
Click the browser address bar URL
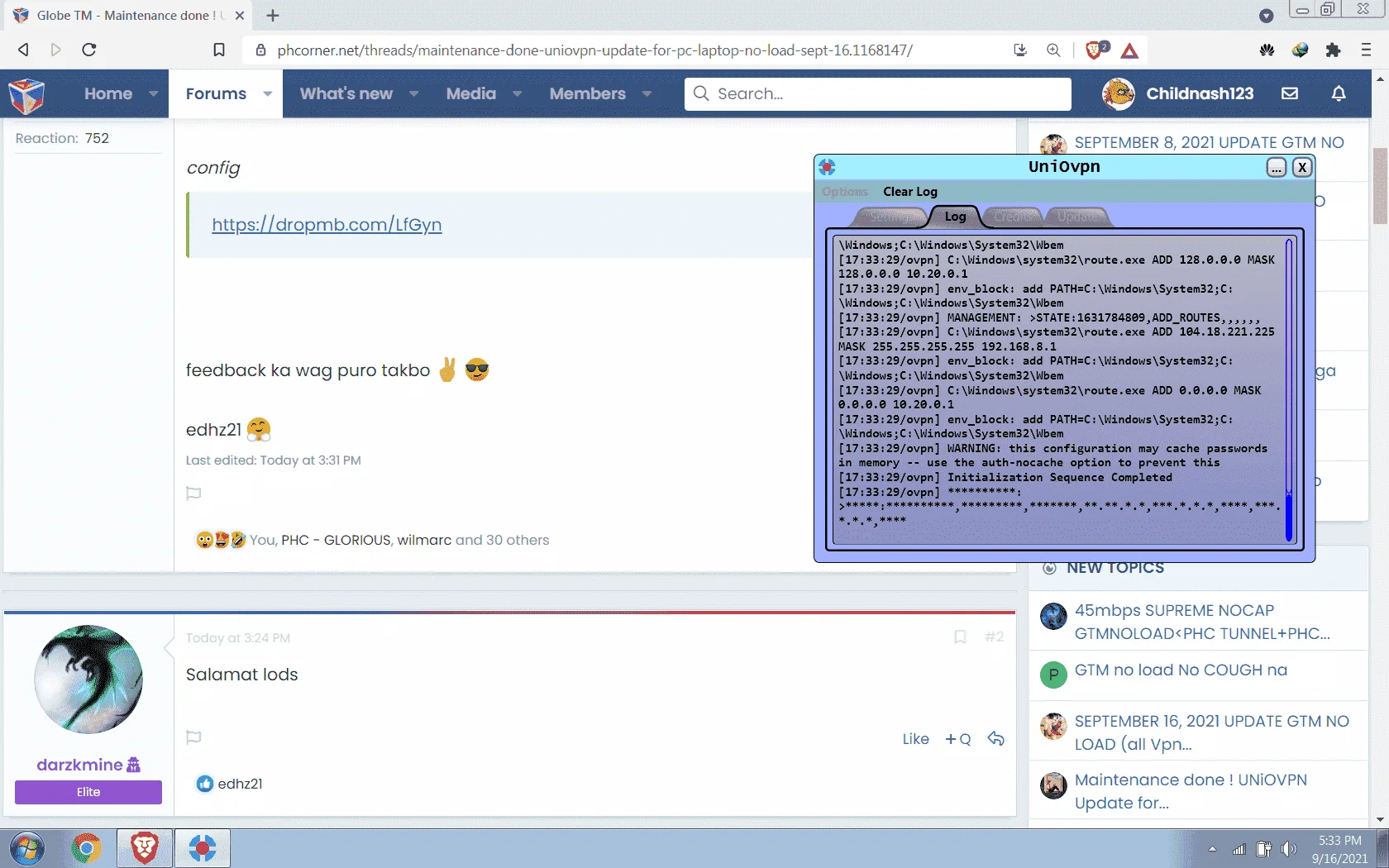click(x=595, y=50)
